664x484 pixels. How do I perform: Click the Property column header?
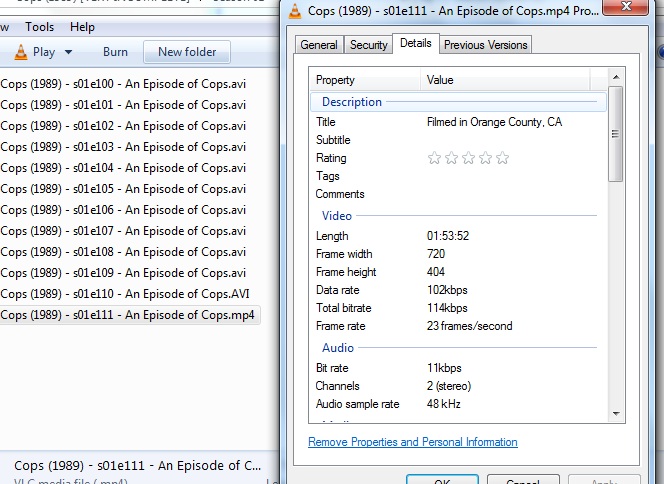365,80
